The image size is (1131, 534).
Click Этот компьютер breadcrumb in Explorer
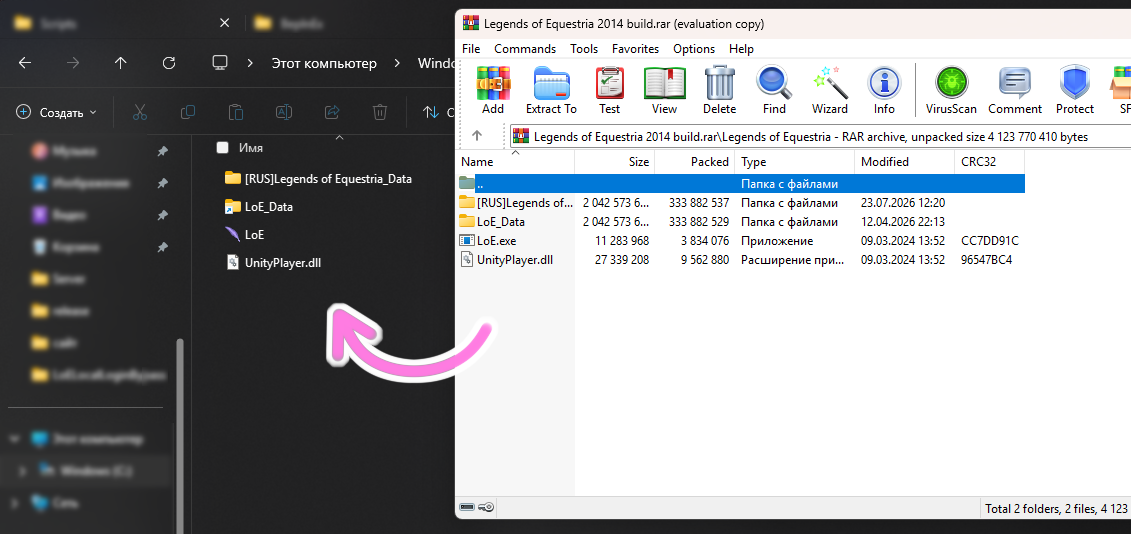[x=324, y=63]
